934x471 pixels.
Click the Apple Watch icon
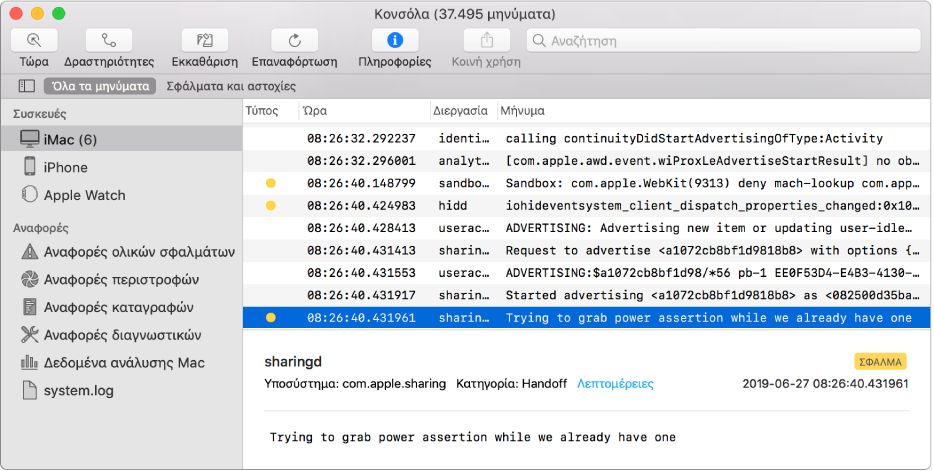pos(29,194)
